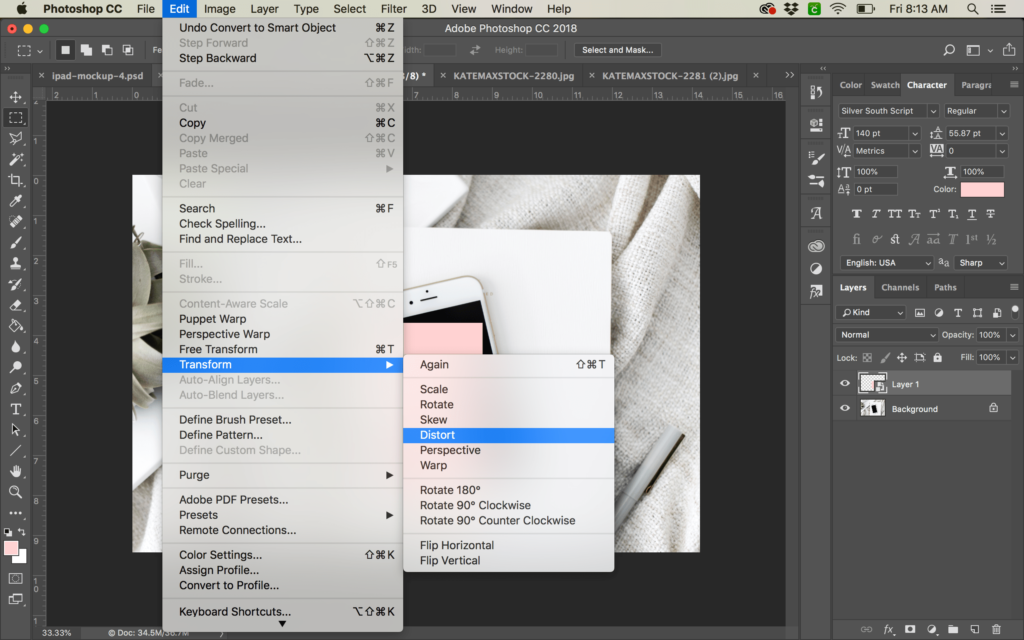1024x640 pixels.
Task: Select the History Brush tool
Action: (16, 285)
